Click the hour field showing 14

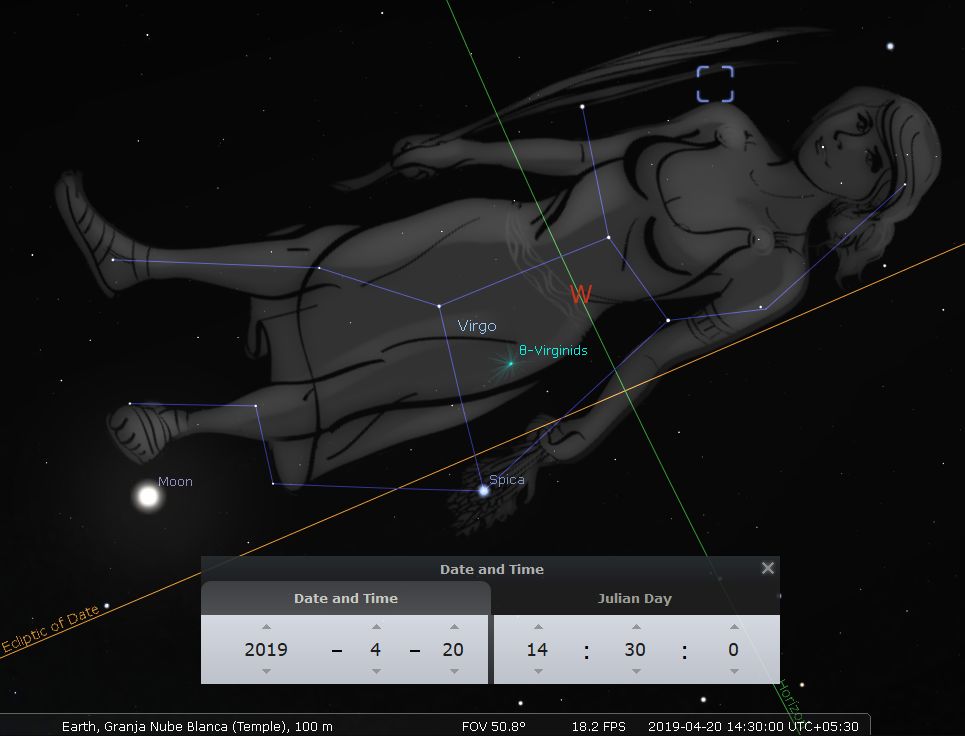click(537, 649)
